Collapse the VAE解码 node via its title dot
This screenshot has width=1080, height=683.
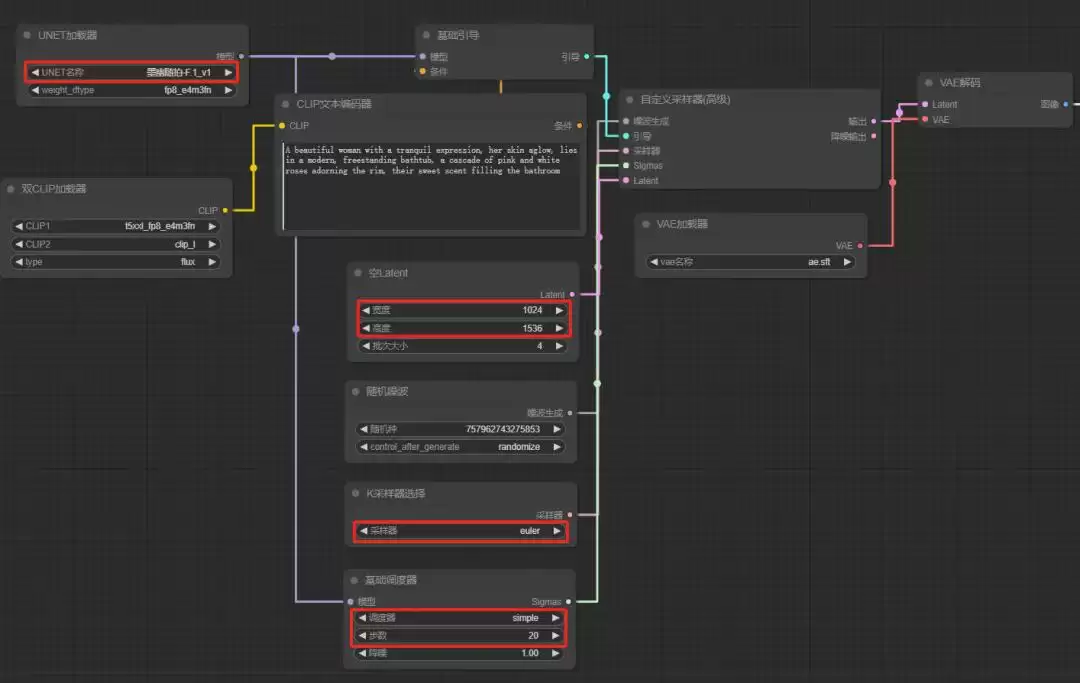pos(928,83)
